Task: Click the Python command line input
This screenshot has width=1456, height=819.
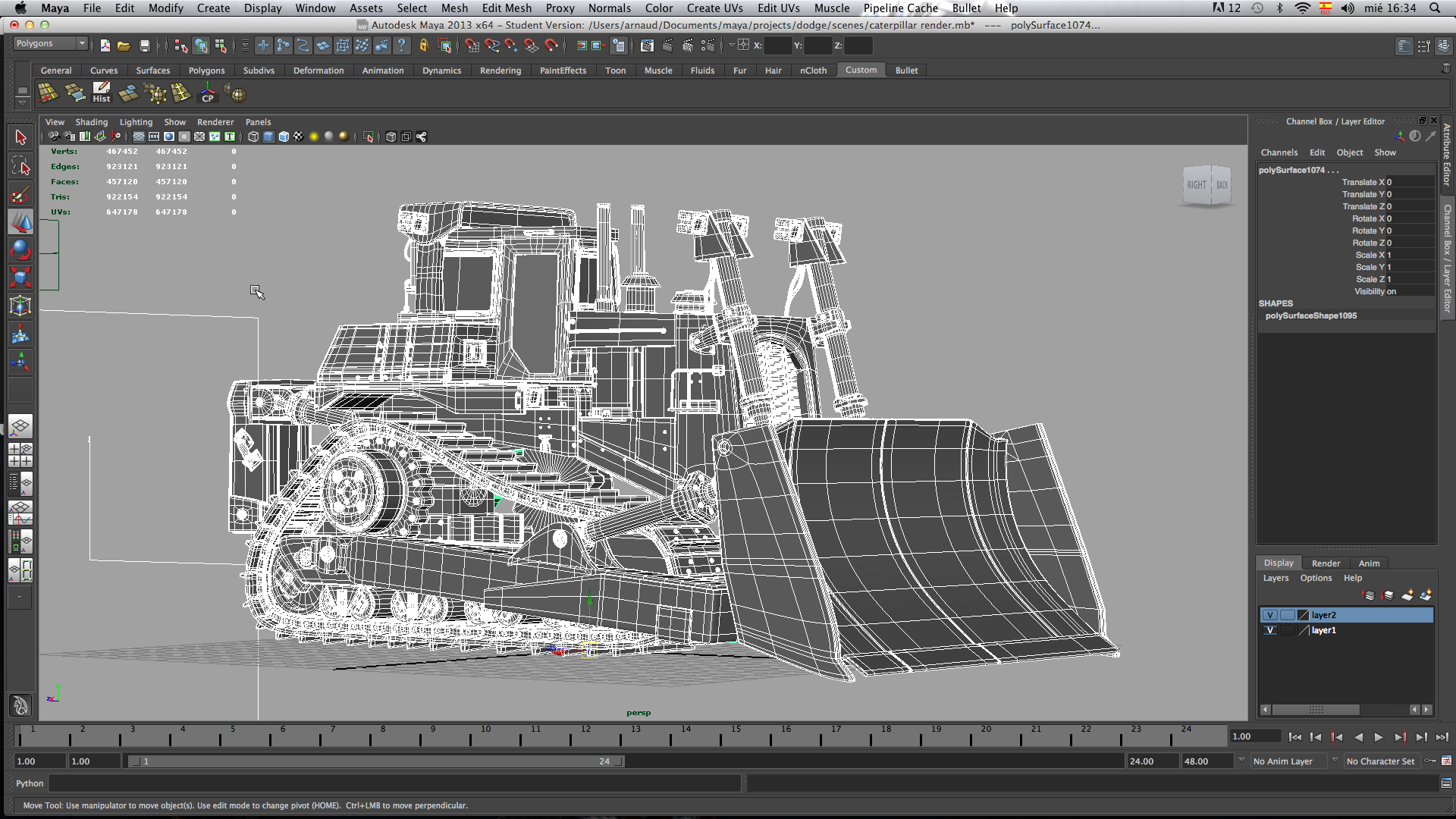Action: click(x=394, y=783)
